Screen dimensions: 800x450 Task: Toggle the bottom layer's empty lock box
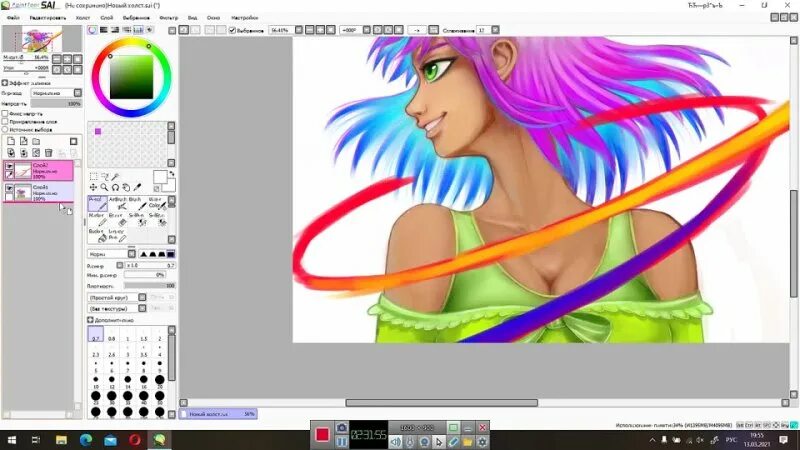[x=9, y=197]
